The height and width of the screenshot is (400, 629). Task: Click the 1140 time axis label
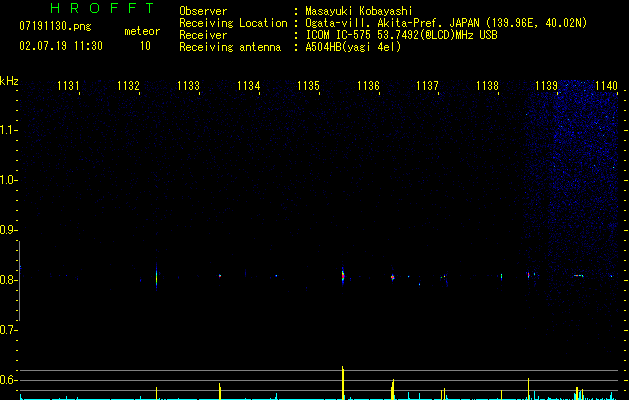tap(607, 86)
